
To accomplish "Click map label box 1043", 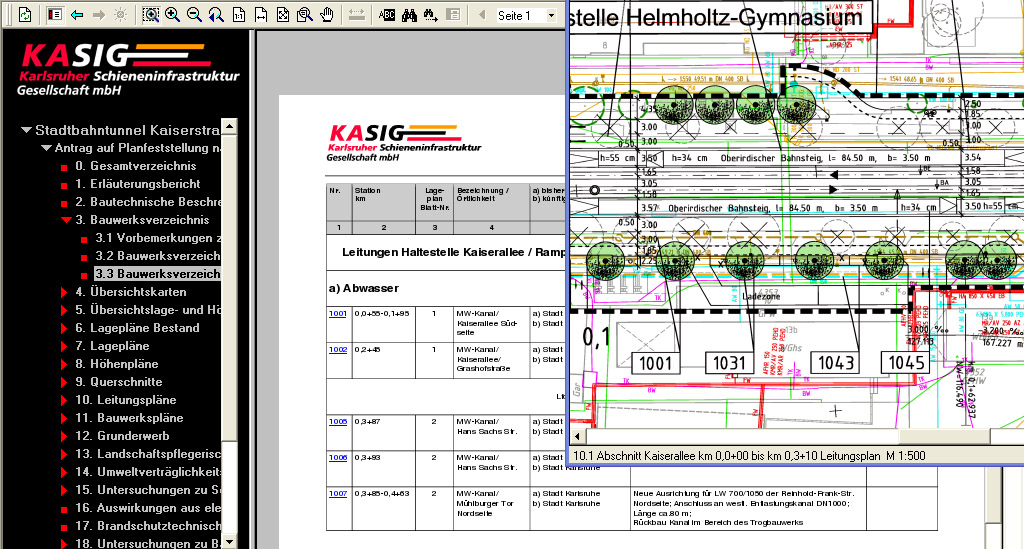I will (835, 363).
